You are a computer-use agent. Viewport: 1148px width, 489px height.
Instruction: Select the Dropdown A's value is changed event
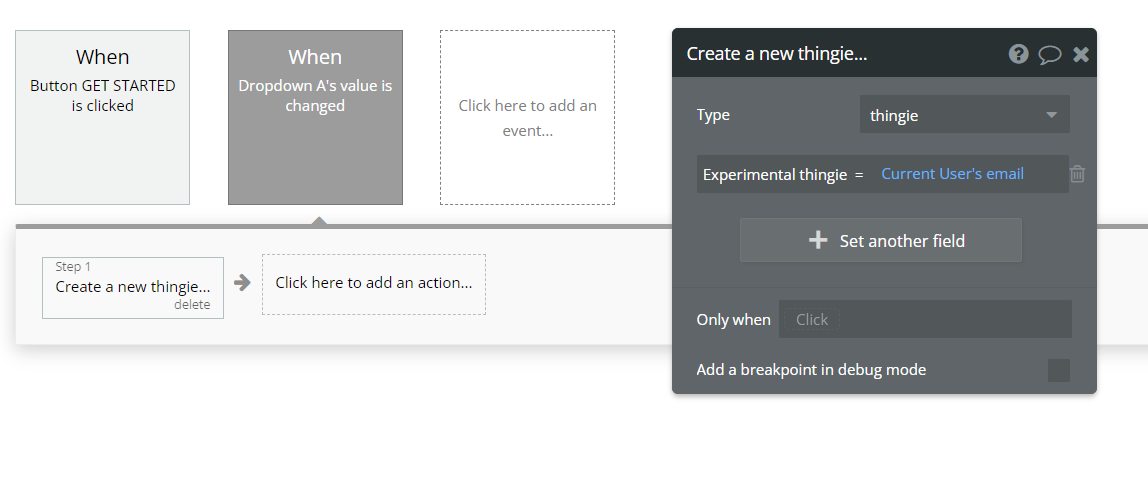(315, 117)
